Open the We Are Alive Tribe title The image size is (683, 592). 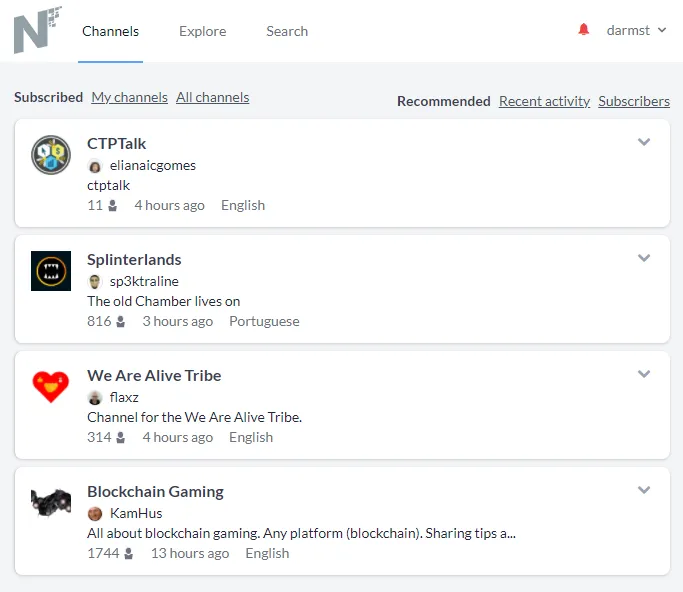(154, 375)
